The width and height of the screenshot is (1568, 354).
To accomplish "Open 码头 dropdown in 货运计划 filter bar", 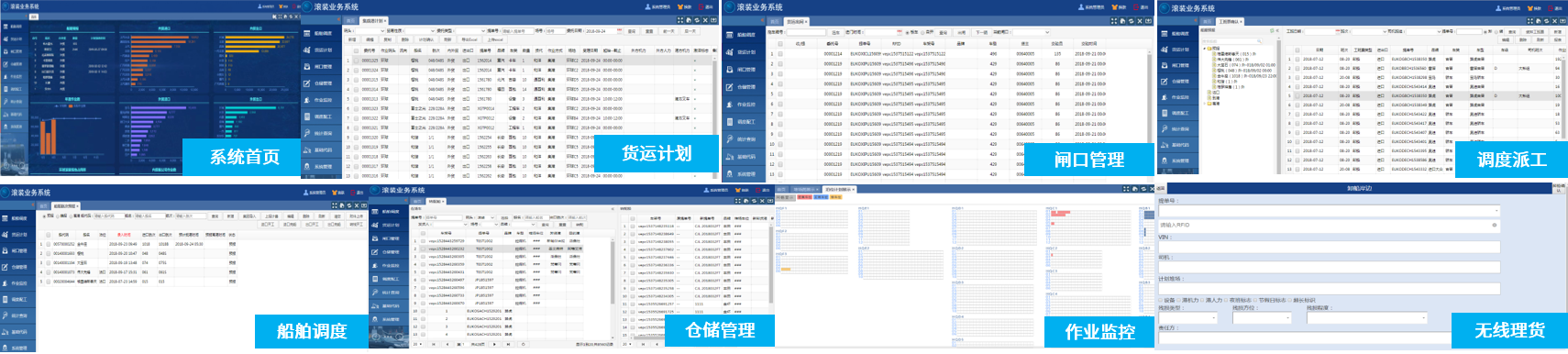I will coord(370,31).
